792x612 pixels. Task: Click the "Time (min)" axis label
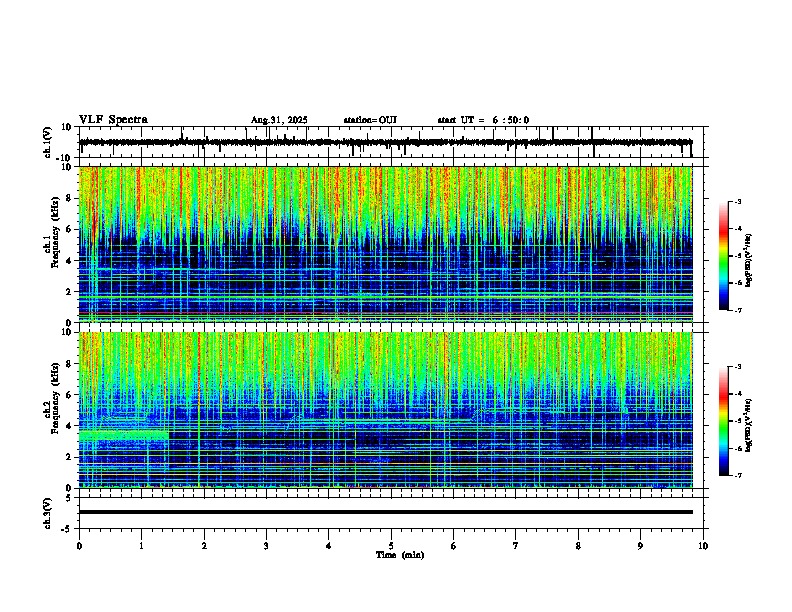pyautogui.click(x=400, y=555)
